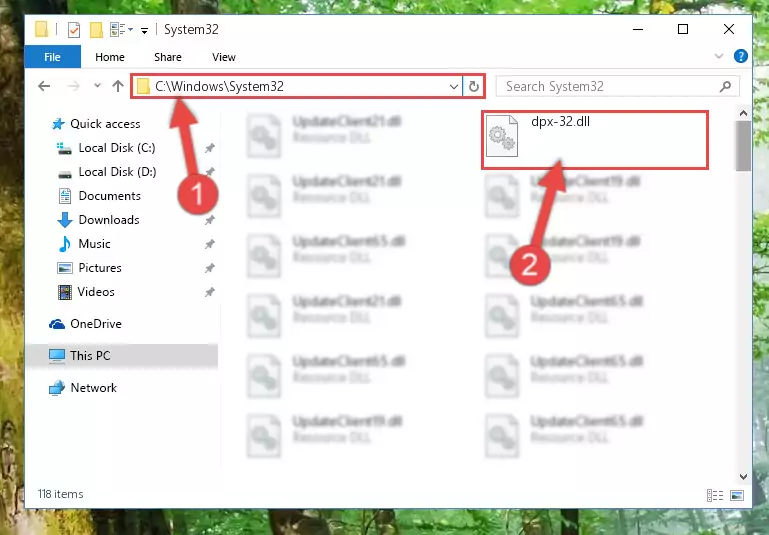The height and width of the screenshot is (535, 769).
Task: Click the pin icon next to Music
Action: [209, 244]
